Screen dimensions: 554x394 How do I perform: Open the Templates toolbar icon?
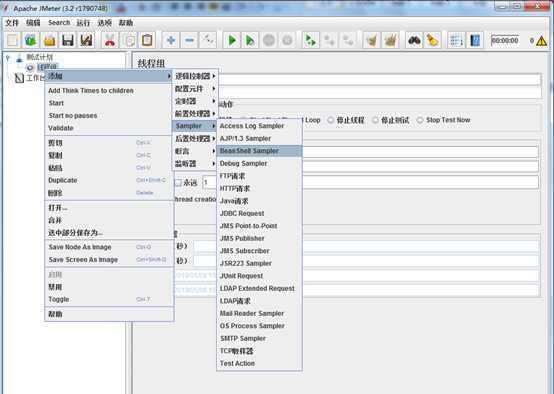(x=31, y=40)
